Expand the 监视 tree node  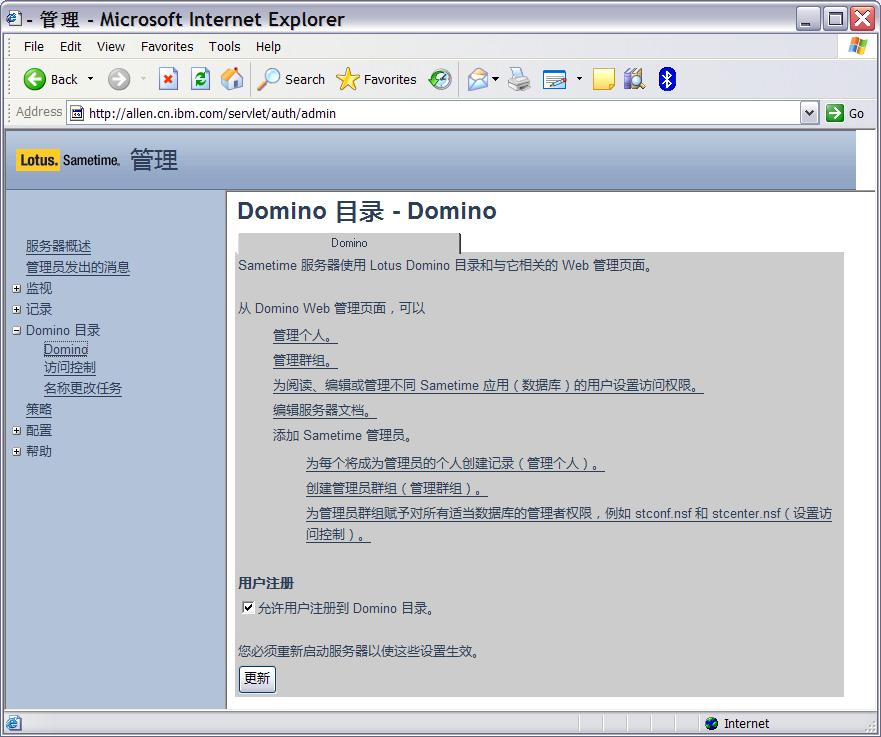17,288
